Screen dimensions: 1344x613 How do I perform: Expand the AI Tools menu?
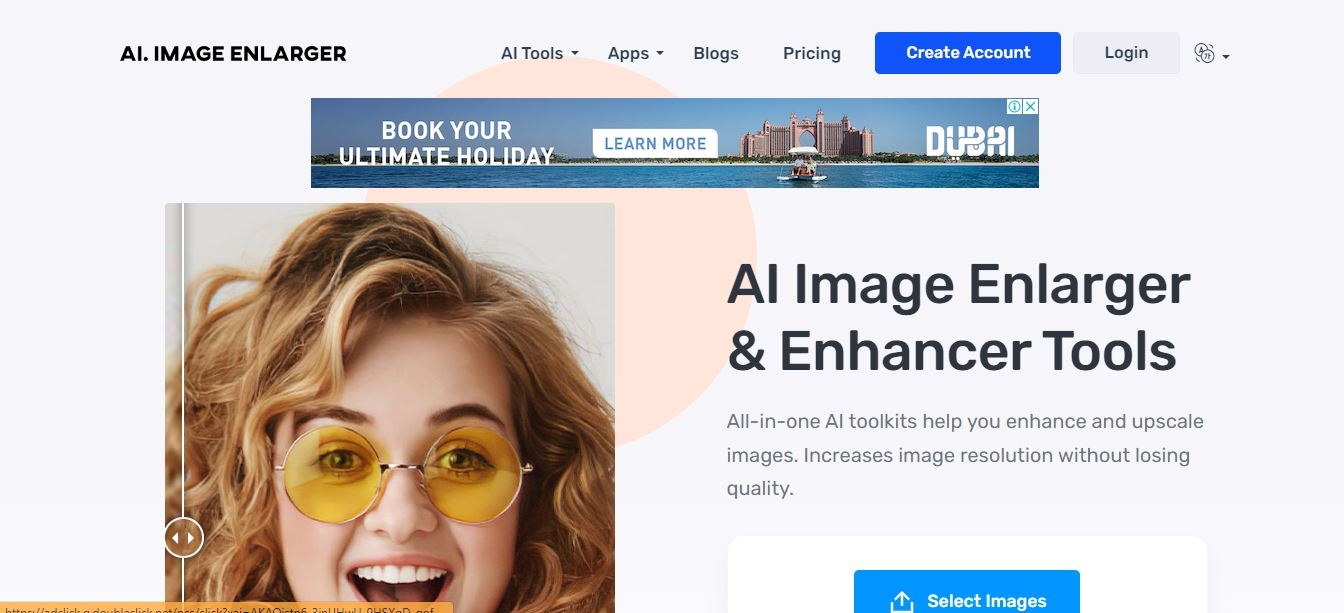point(540,53)
